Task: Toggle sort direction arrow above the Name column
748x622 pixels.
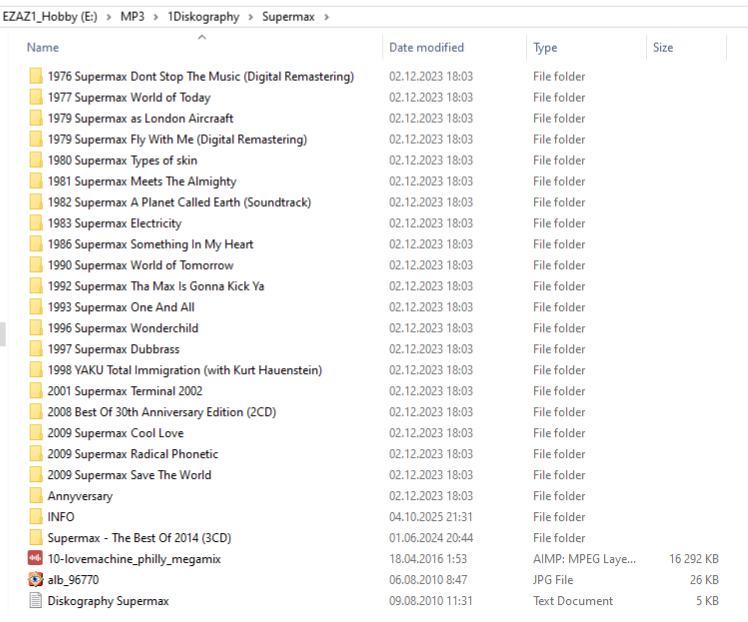Action: pos(202,37)
